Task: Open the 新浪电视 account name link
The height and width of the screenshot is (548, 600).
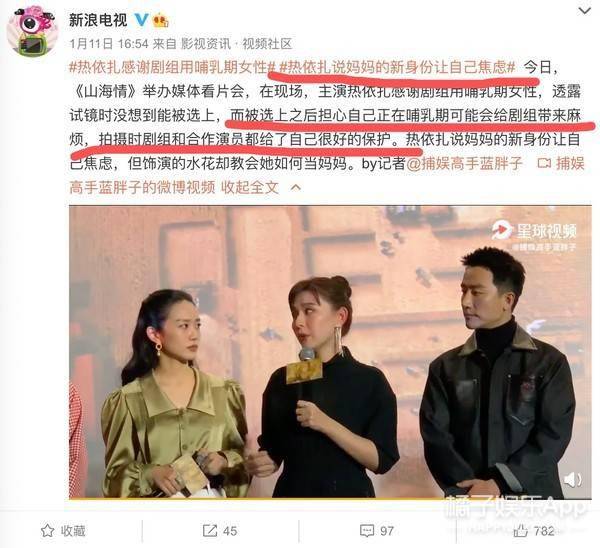Action: coord(98,20)
